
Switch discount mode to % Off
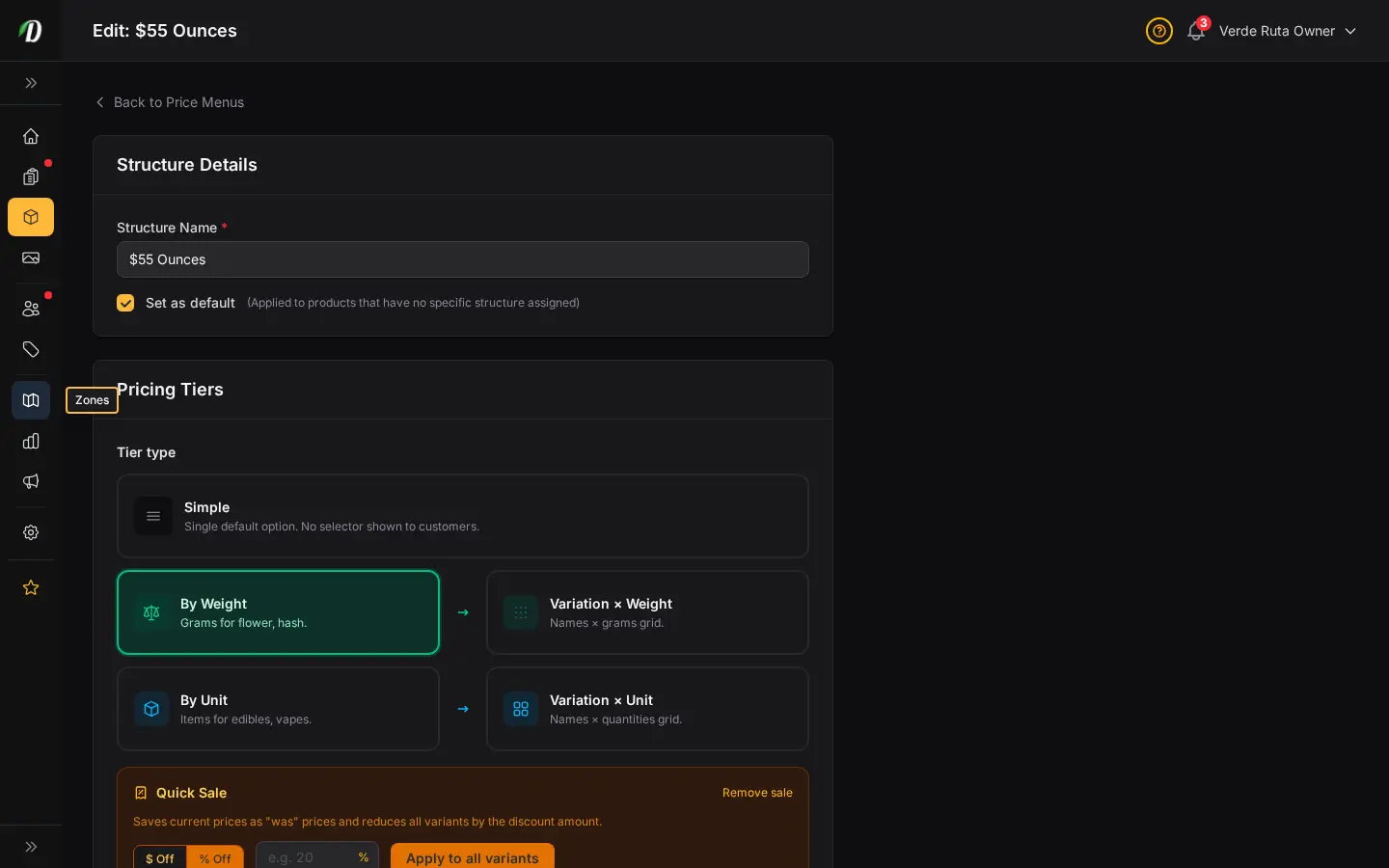coord(215,858)
